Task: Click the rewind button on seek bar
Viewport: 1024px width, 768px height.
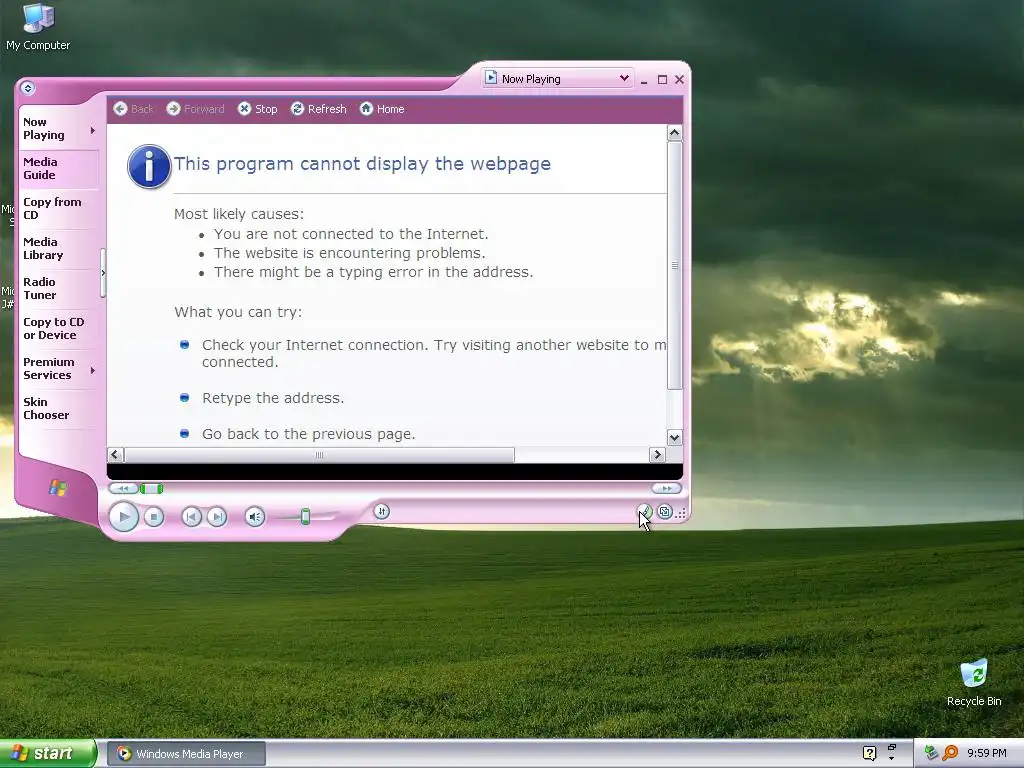Action: (123, 488)
